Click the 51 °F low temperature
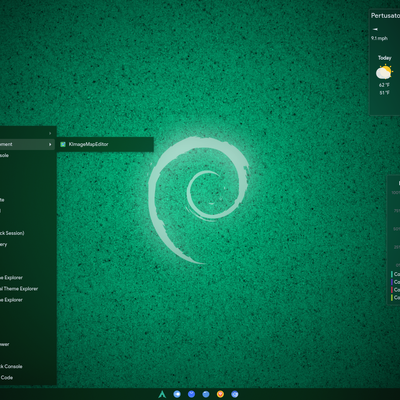 [384, 93]
